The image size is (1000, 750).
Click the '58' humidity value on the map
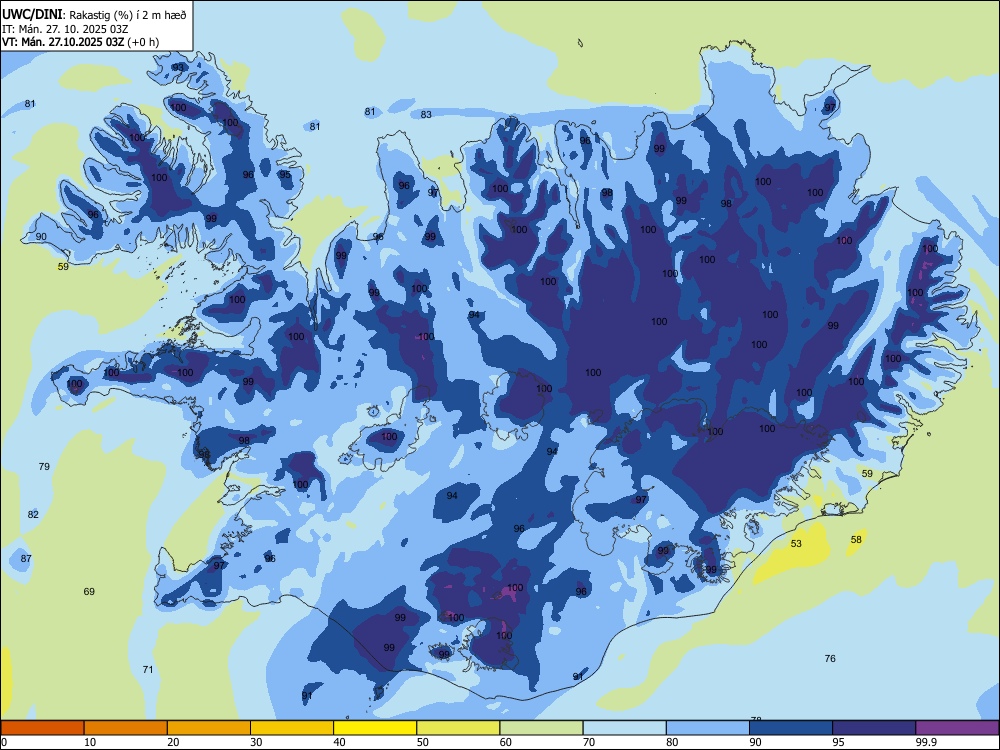[856, 540]
